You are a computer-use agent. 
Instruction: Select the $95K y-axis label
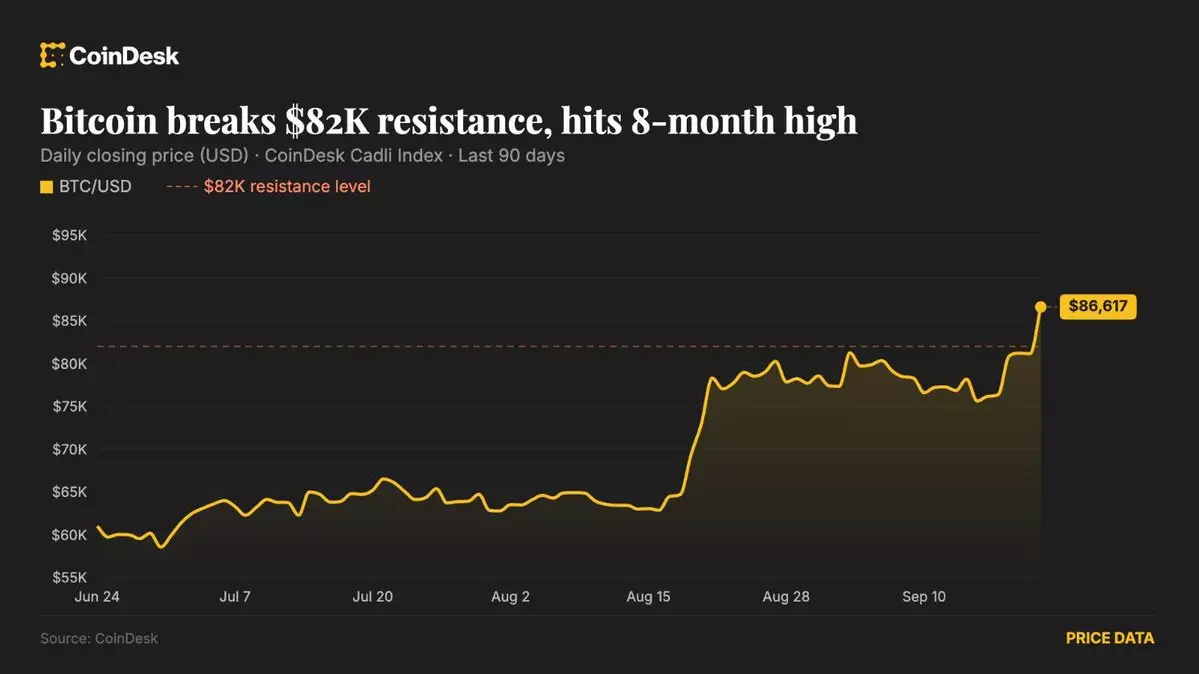(70, 236)
